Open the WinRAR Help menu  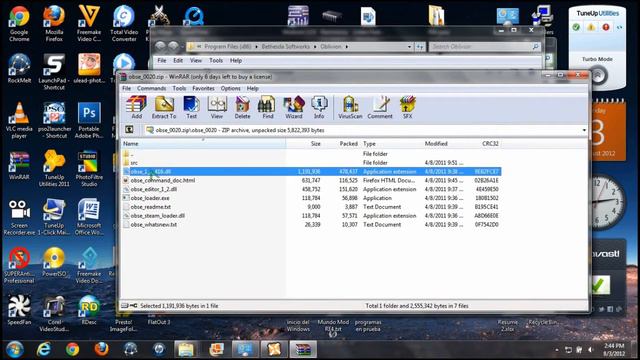(252, 88)
